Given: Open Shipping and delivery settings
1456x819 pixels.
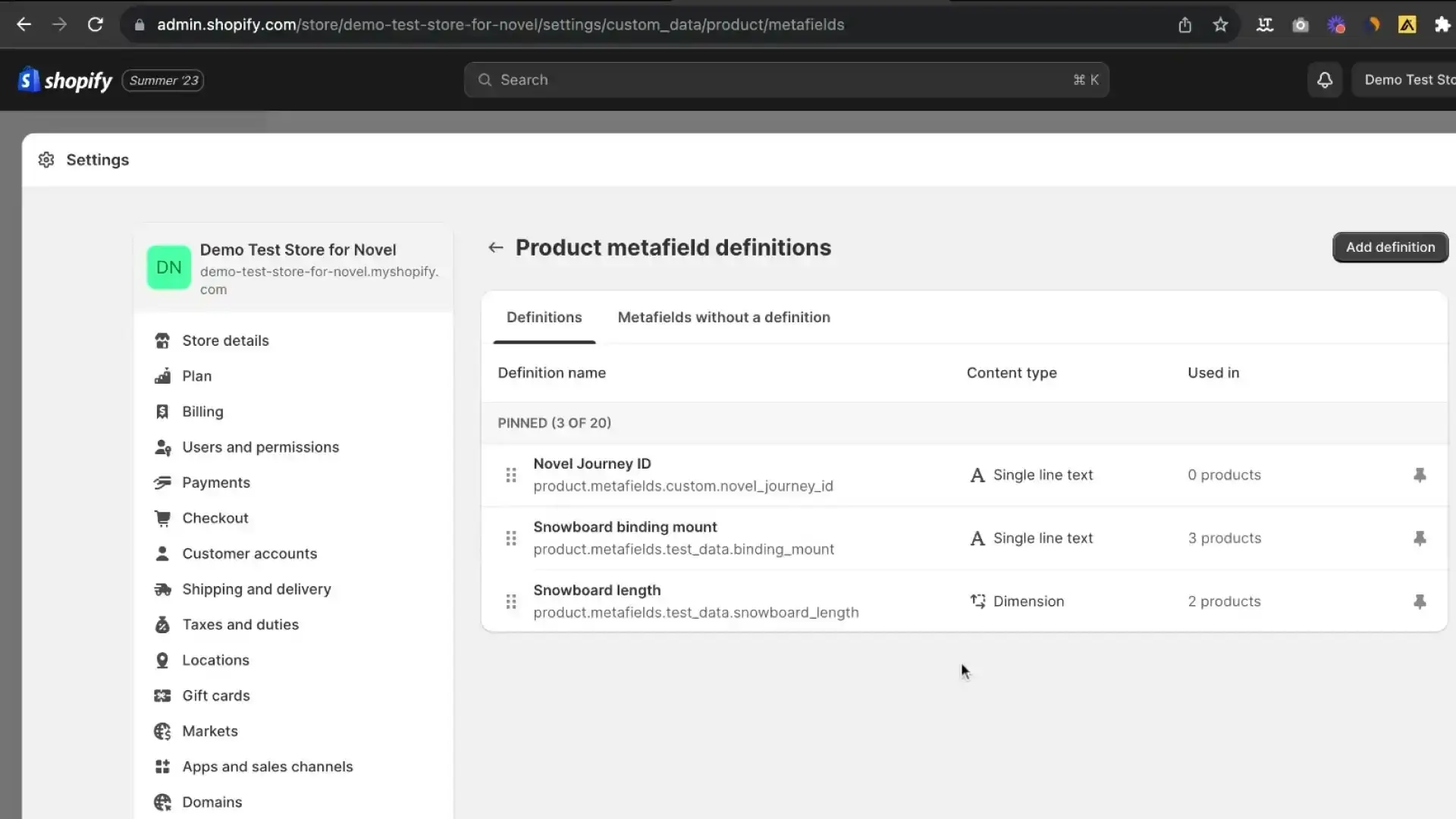Looking at the screenshot, I should [256, 589].
